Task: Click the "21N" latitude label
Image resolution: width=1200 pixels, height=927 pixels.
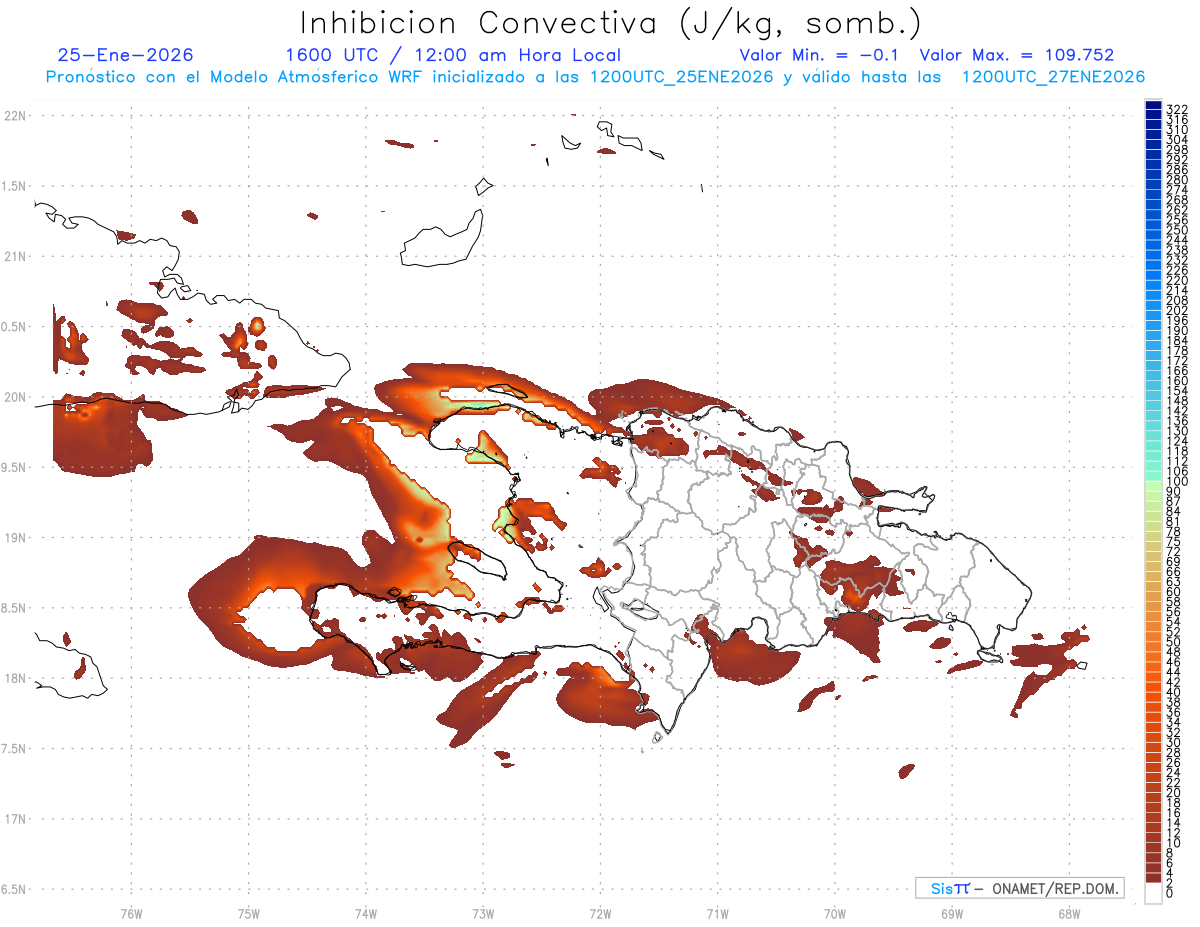Action: (15, 257)
